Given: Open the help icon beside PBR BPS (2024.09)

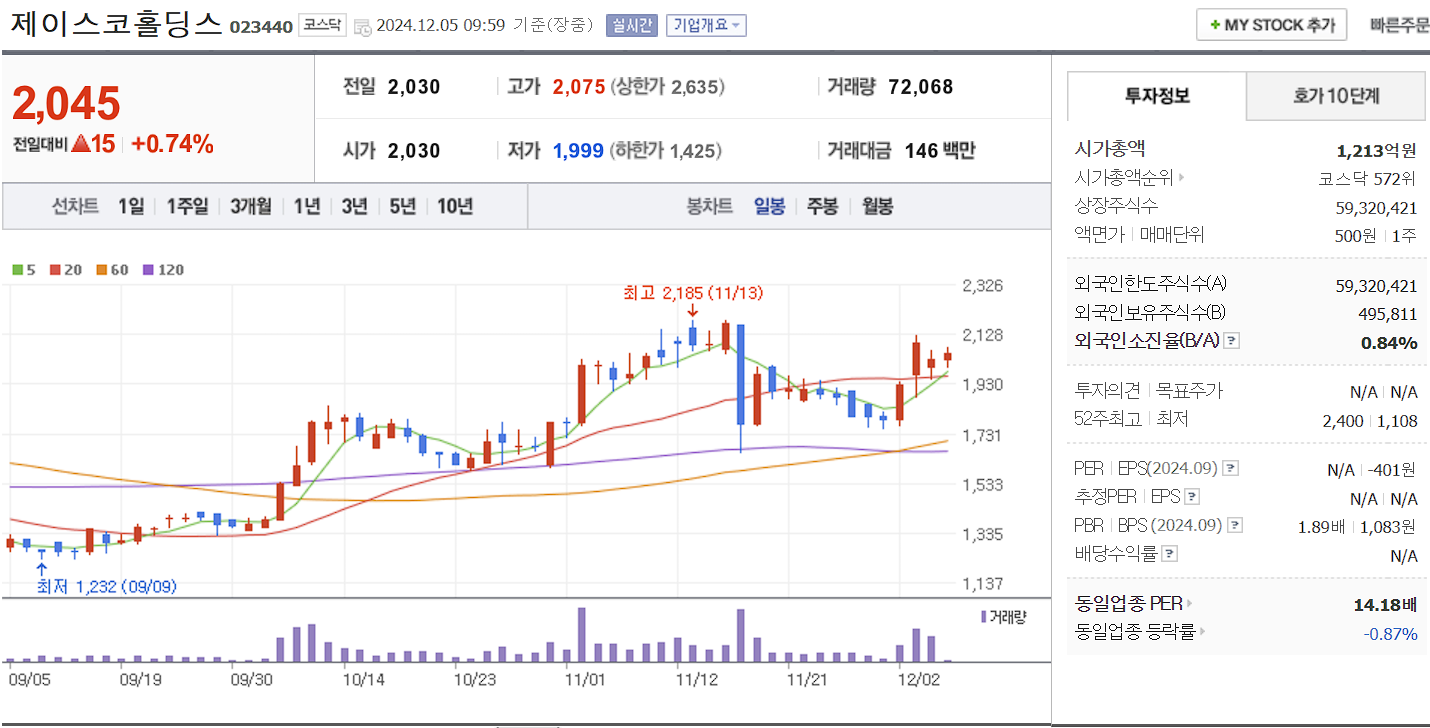Looking at the screenshot, I should point(1236,525).
